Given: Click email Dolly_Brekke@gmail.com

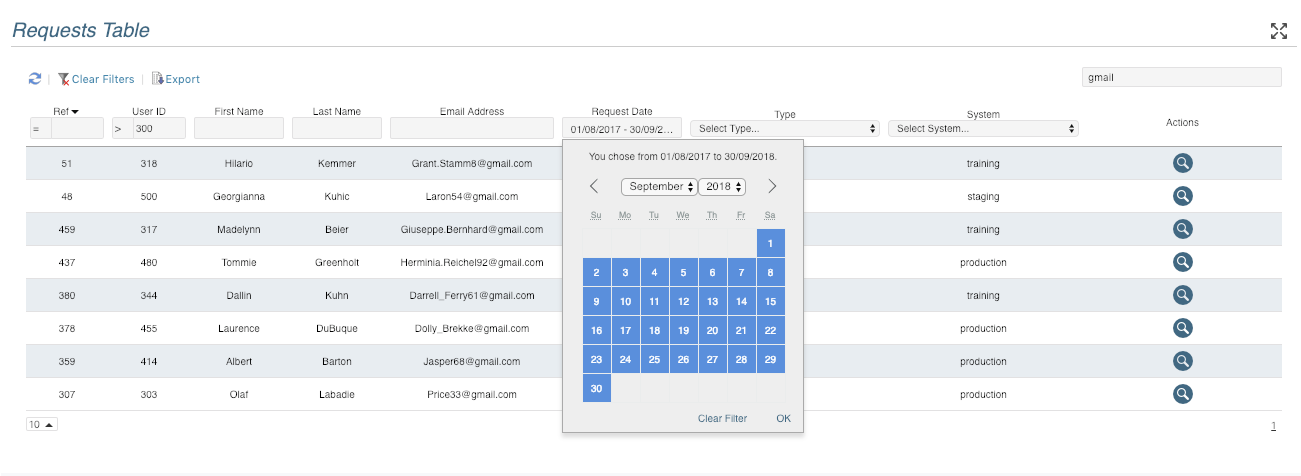Looking at the screenshot, I should (x=472, y=328).
